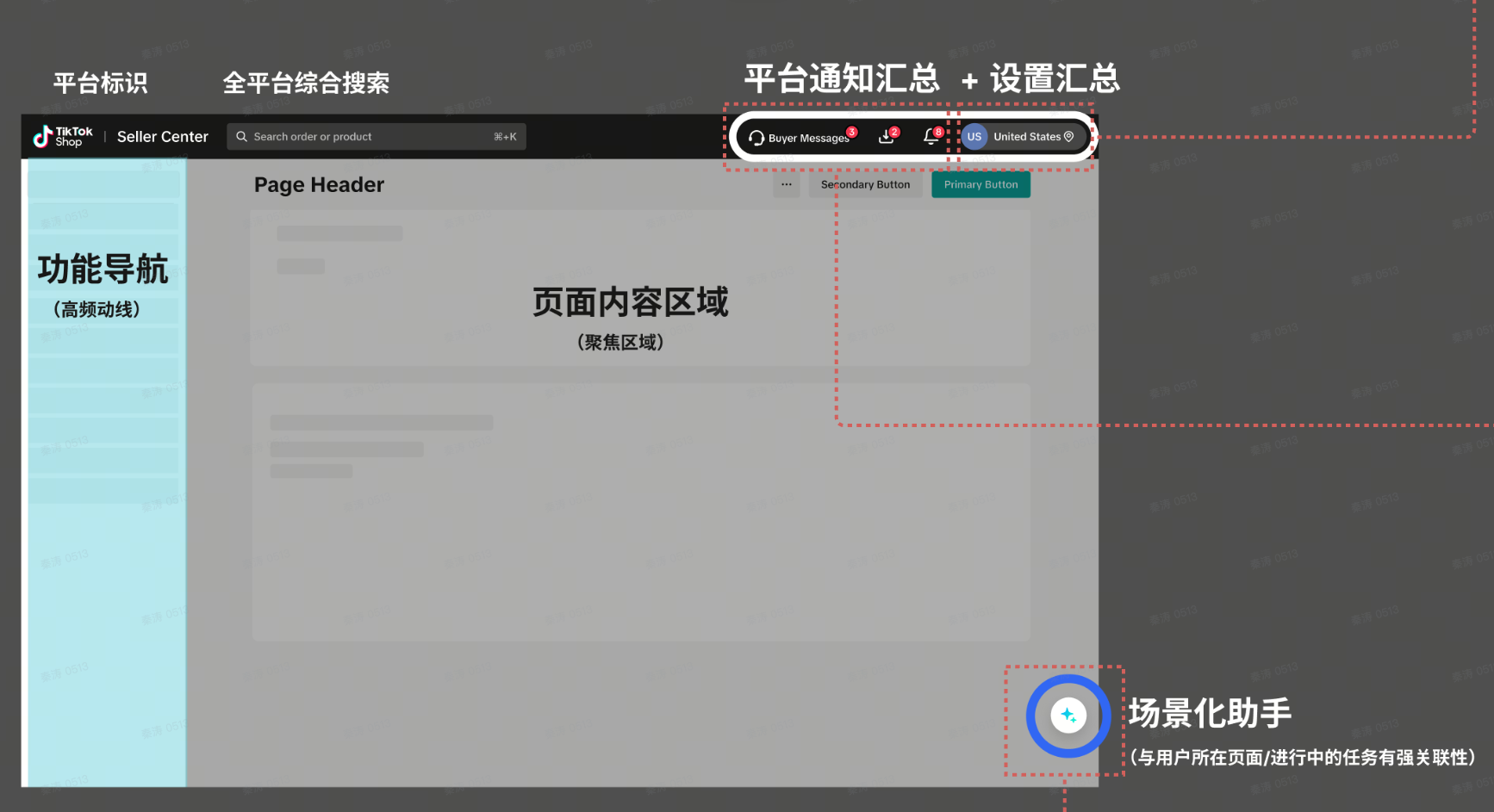Screen dimensions: 1494x812
Task: Click the blue US avatar circle
Action: 974,137
